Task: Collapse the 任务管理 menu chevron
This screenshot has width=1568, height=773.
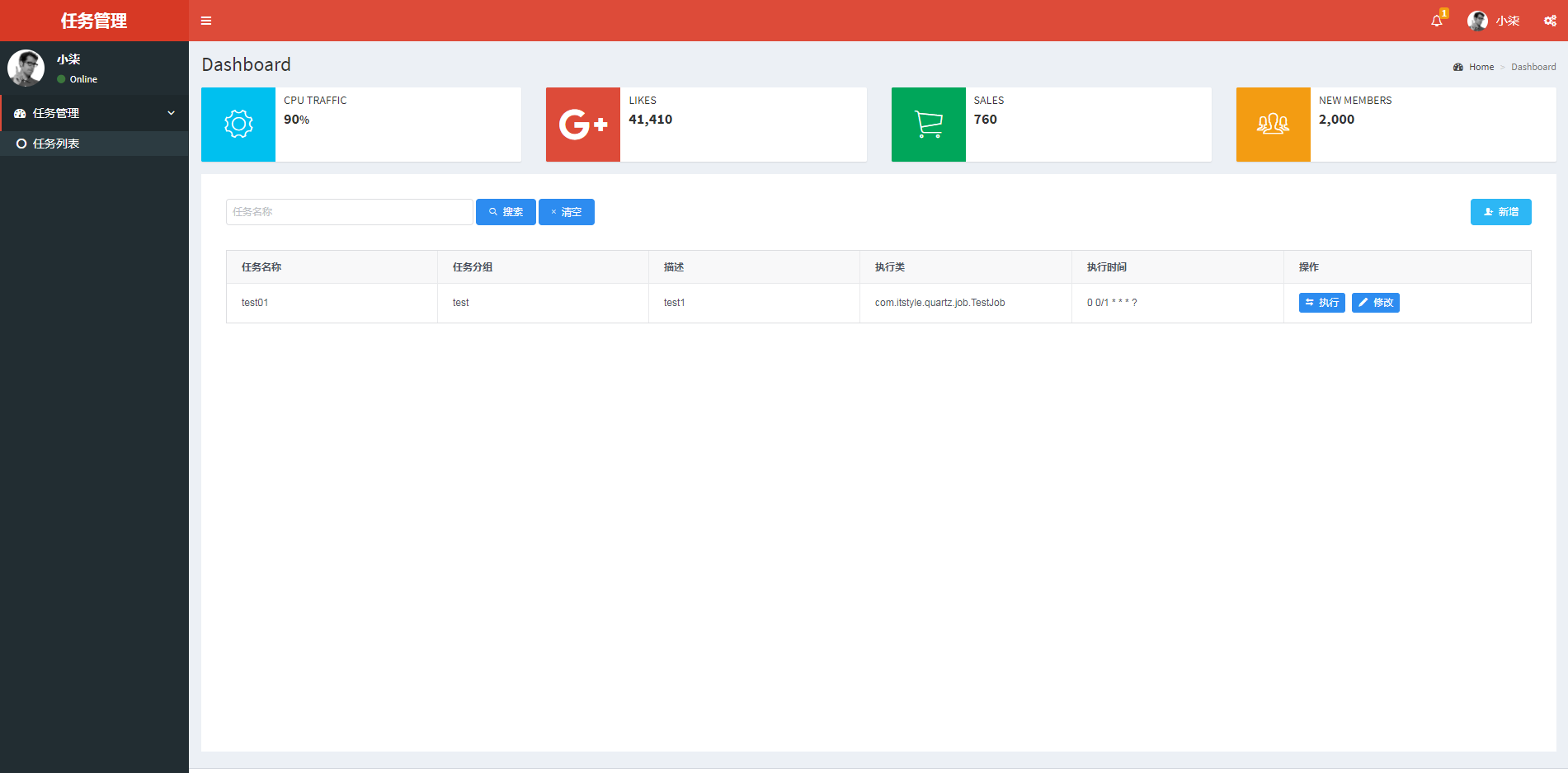Action: (171, 113)
